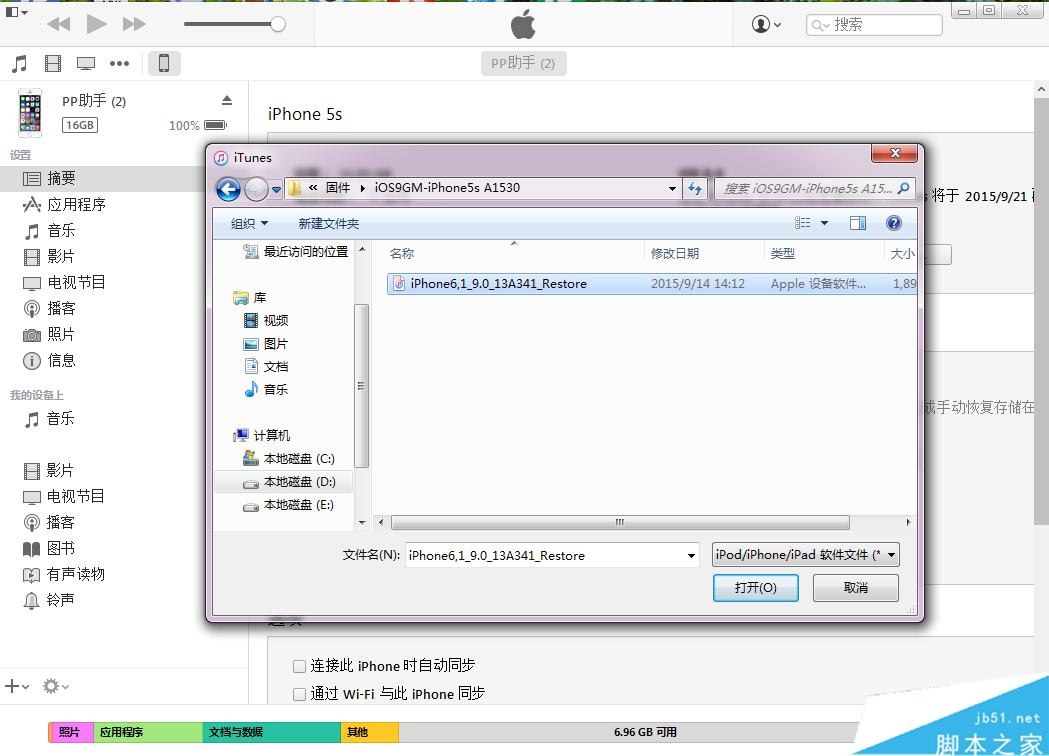Switch to the Movies library icon

pos(53,64)
